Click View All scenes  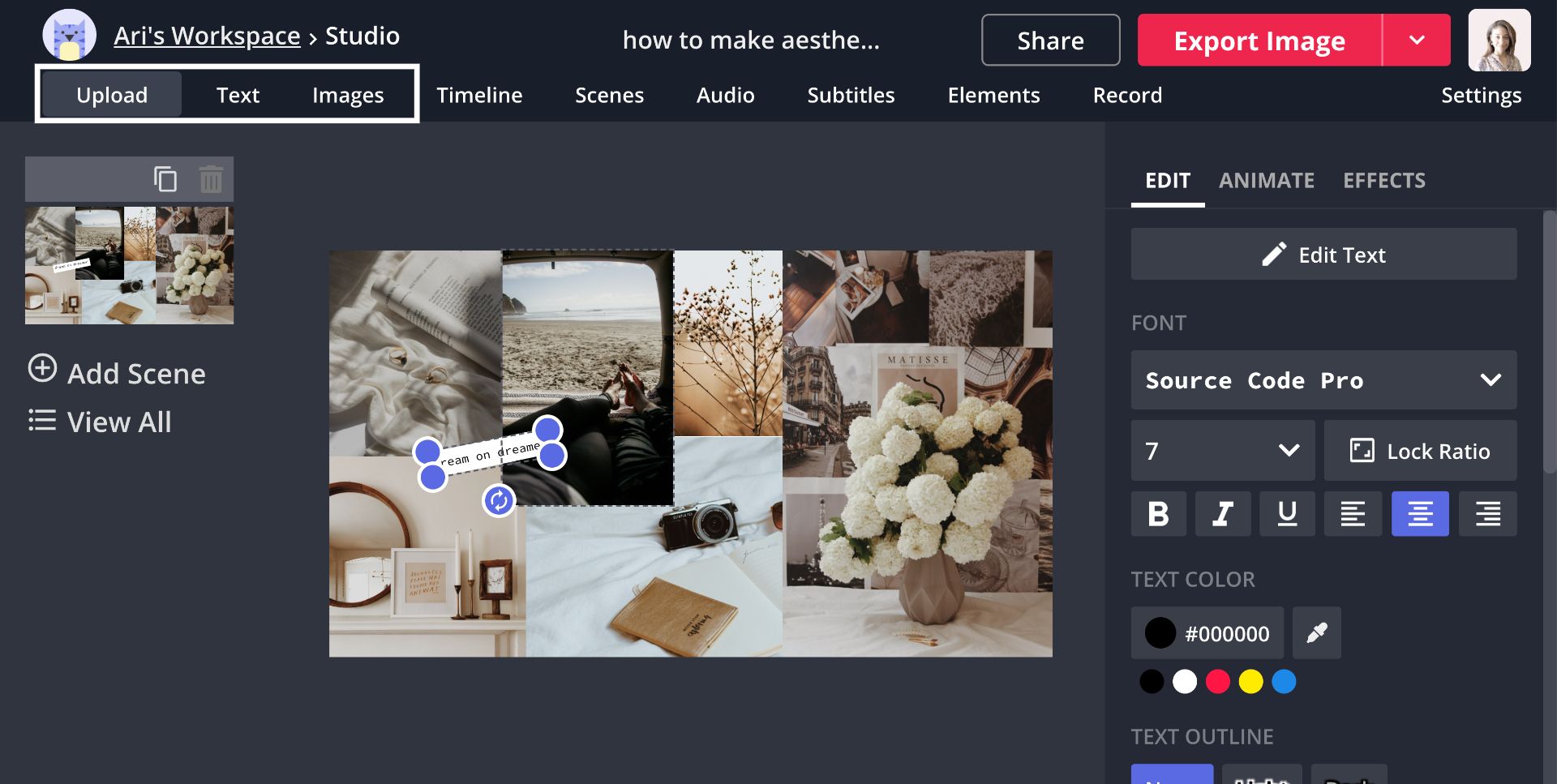tap(101, 422)
